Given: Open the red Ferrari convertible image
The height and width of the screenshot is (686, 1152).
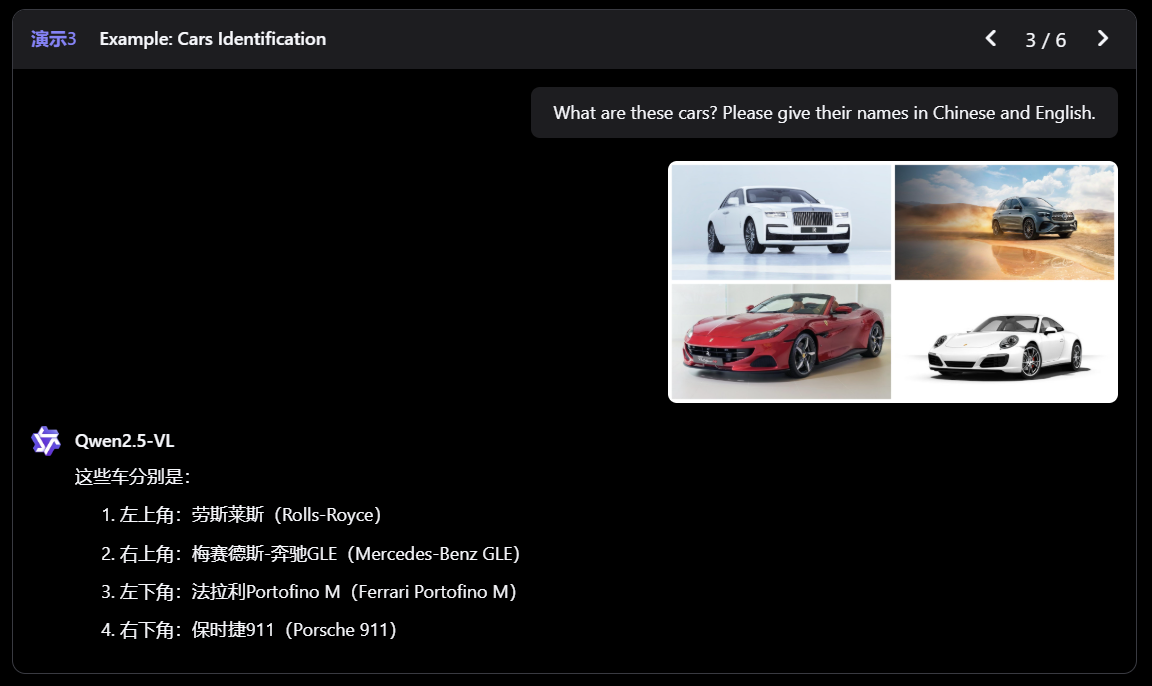Looking at the screenshot, I should (781, 341).
